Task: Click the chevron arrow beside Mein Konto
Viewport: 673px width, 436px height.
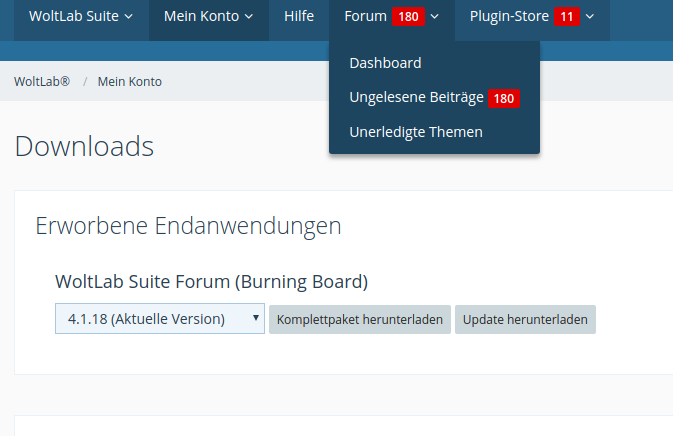Action: pos(249,17)
